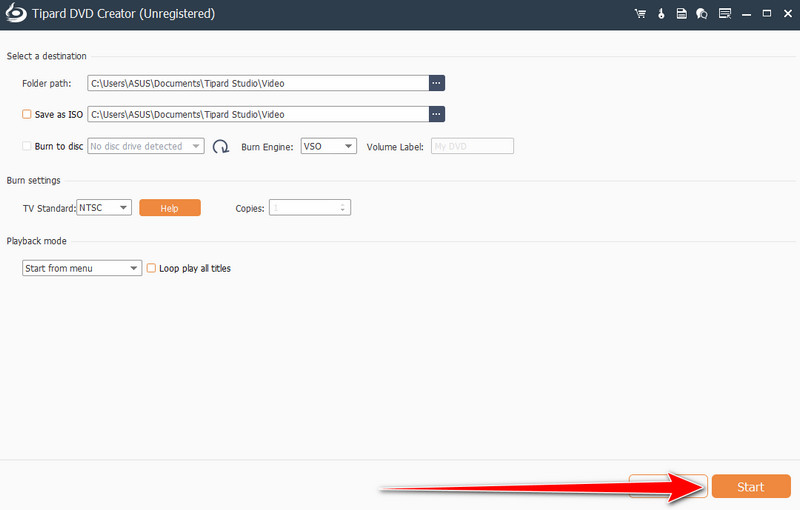Open the feedback chat icon
800x510 pixels.
click(x=702, y=14)
